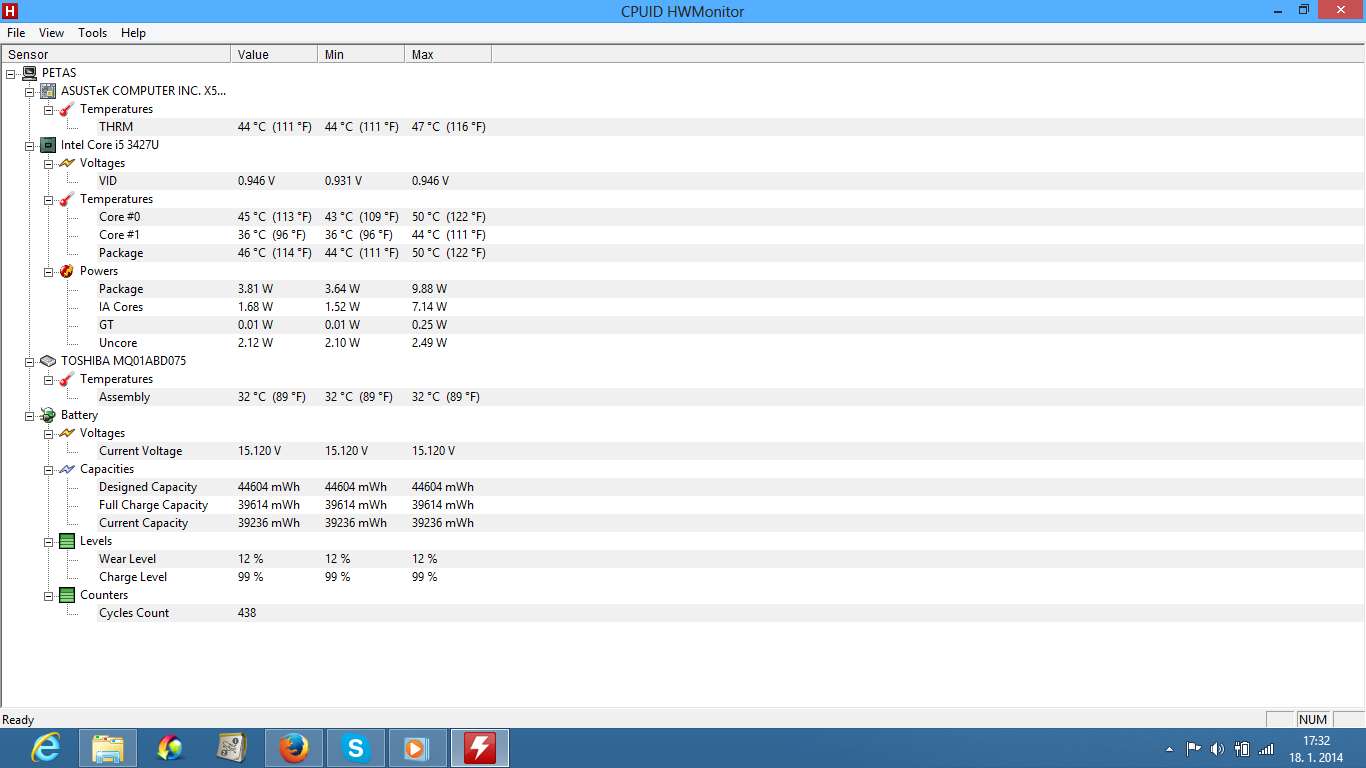
Task: Click the Voltages icon under Battery
Action: pos(67,433)
